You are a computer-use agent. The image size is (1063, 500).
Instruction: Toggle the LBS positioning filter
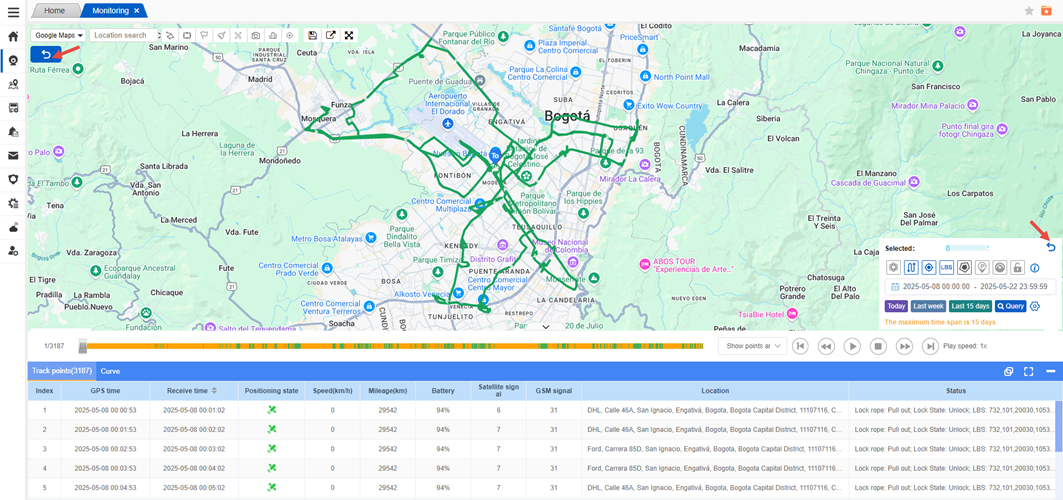(946, 268)
